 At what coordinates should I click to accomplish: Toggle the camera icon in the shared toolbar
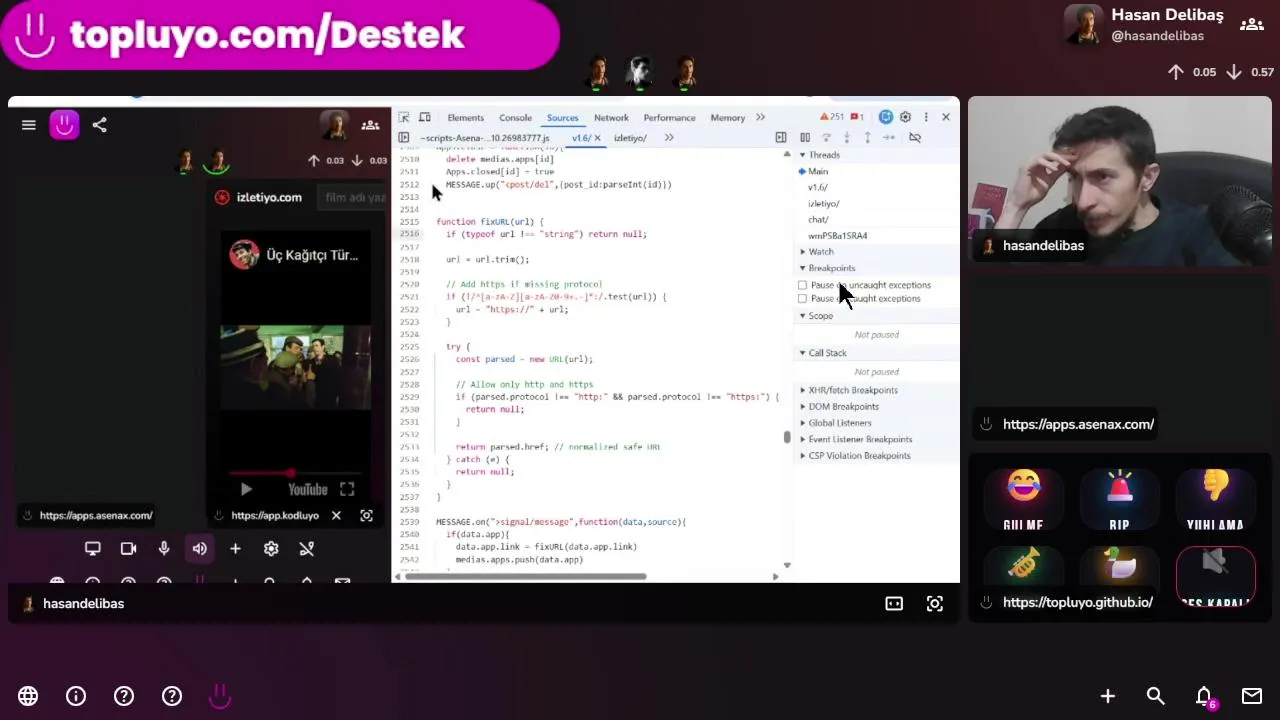point(128,548)
